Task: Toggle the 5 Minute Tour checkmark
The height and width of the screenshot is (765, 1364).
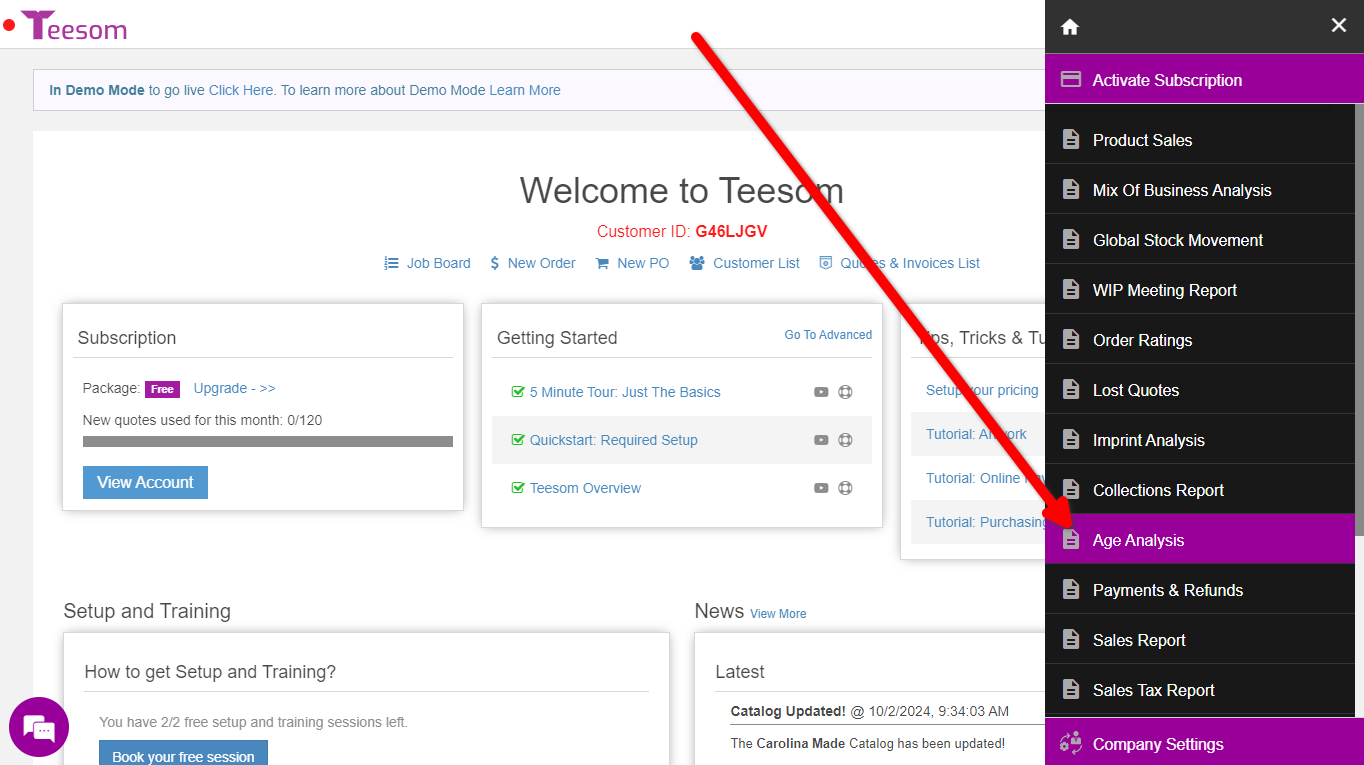Action: pyautogui.click(x=518, y=392)
